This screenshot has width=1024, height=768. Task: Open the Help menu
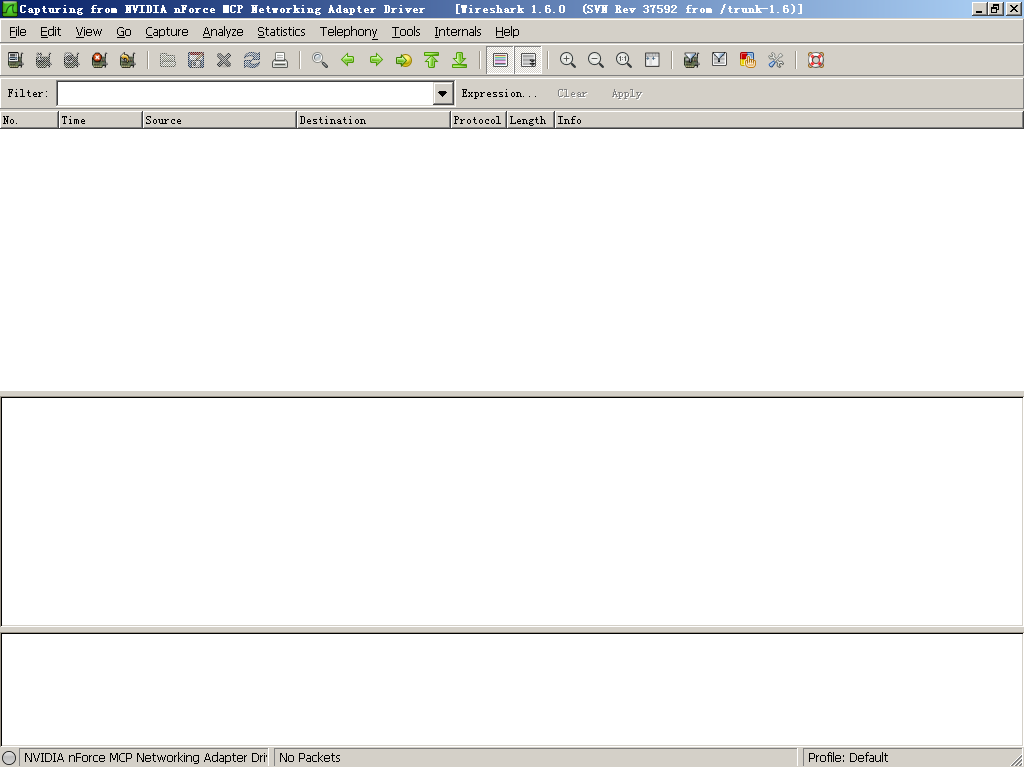tap(507, 31)
